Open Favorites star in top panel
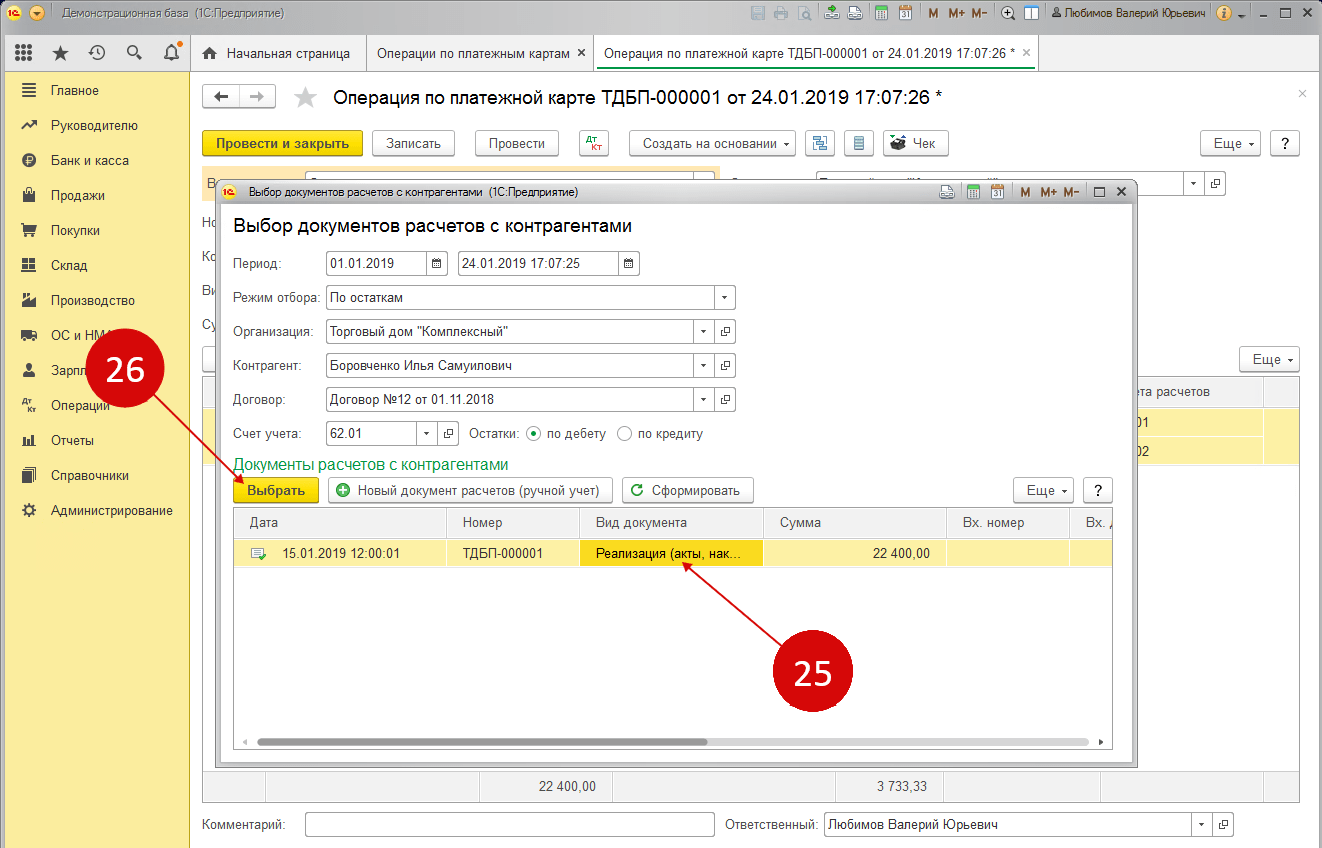Viewport: 1322px width, 848px height. (x=60, y=53)
